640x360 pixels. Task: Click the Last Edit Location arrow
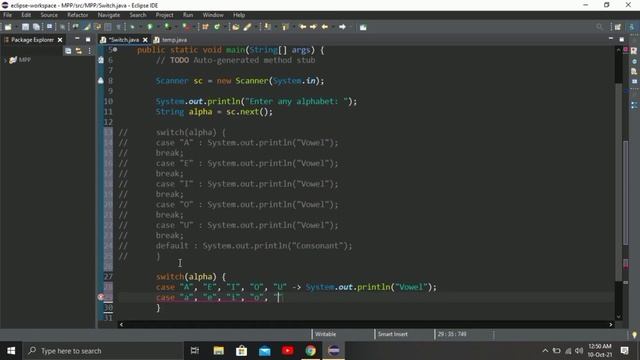pos(303,27)
